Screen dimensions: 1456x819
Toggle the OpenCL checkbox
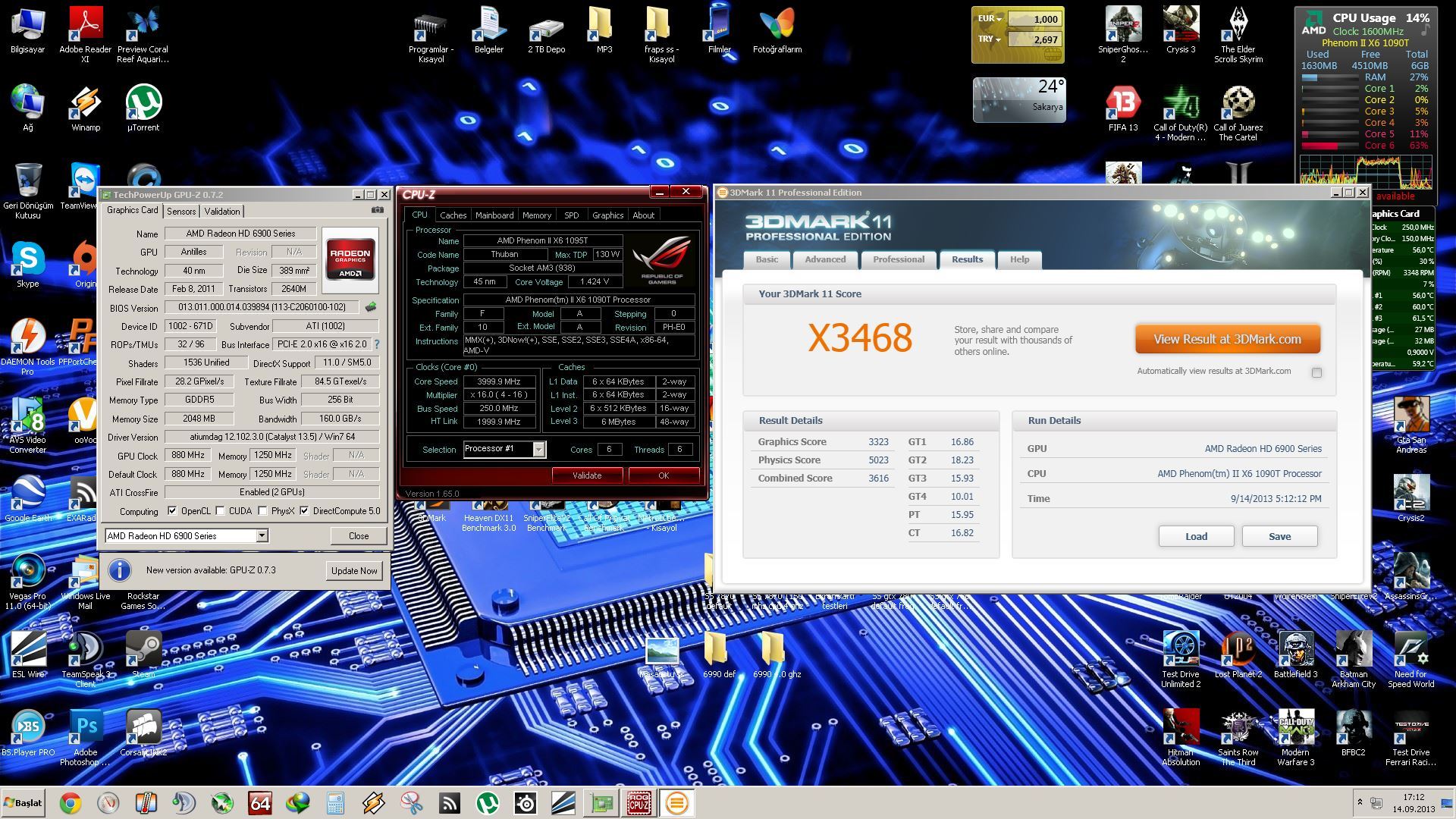click(x=172, y=511)
